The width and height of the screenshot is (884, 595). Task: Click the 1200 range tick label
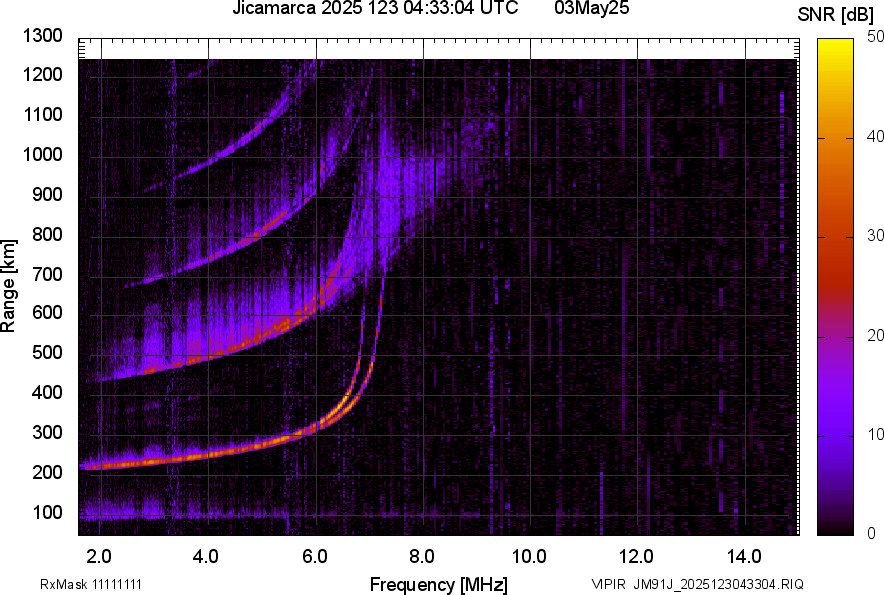click(42, 74)
